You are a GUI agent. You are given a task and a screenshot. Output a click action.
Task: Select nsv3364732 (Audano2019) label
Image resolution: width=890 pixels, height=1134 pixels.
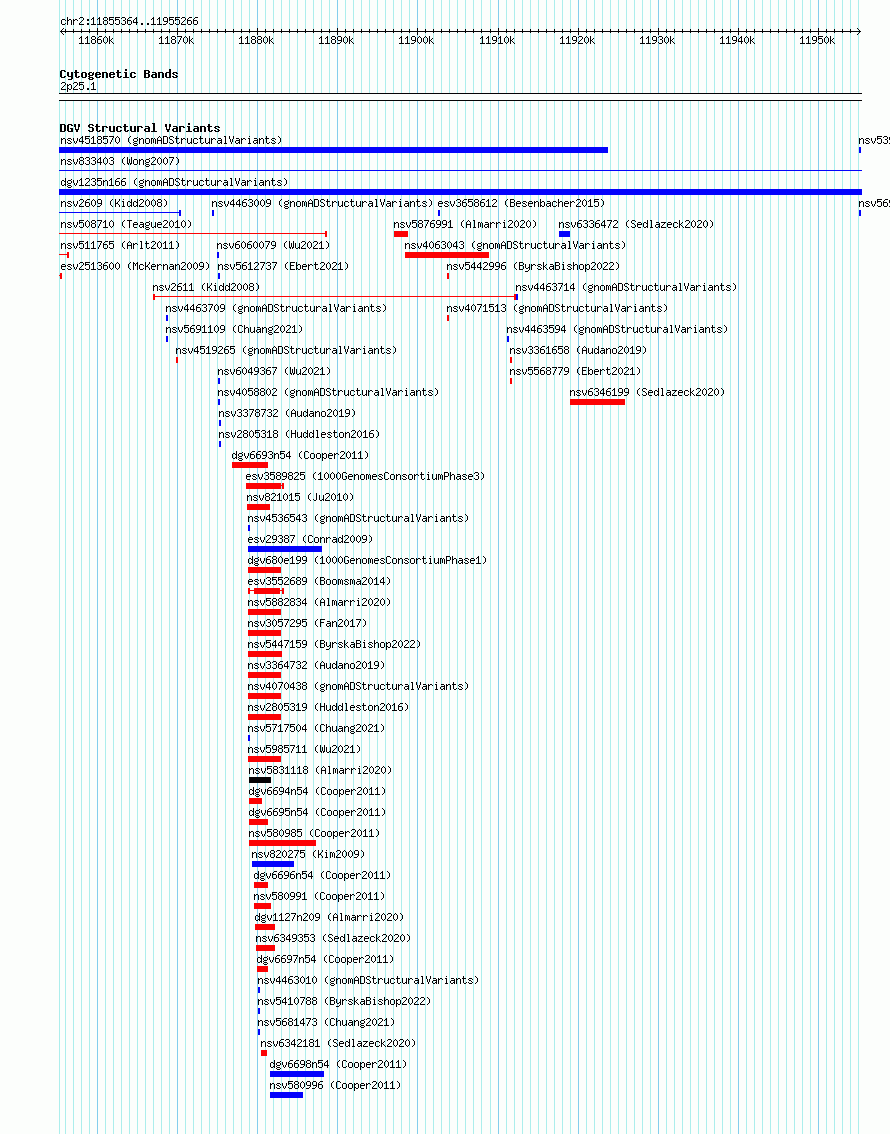point(316,665)
